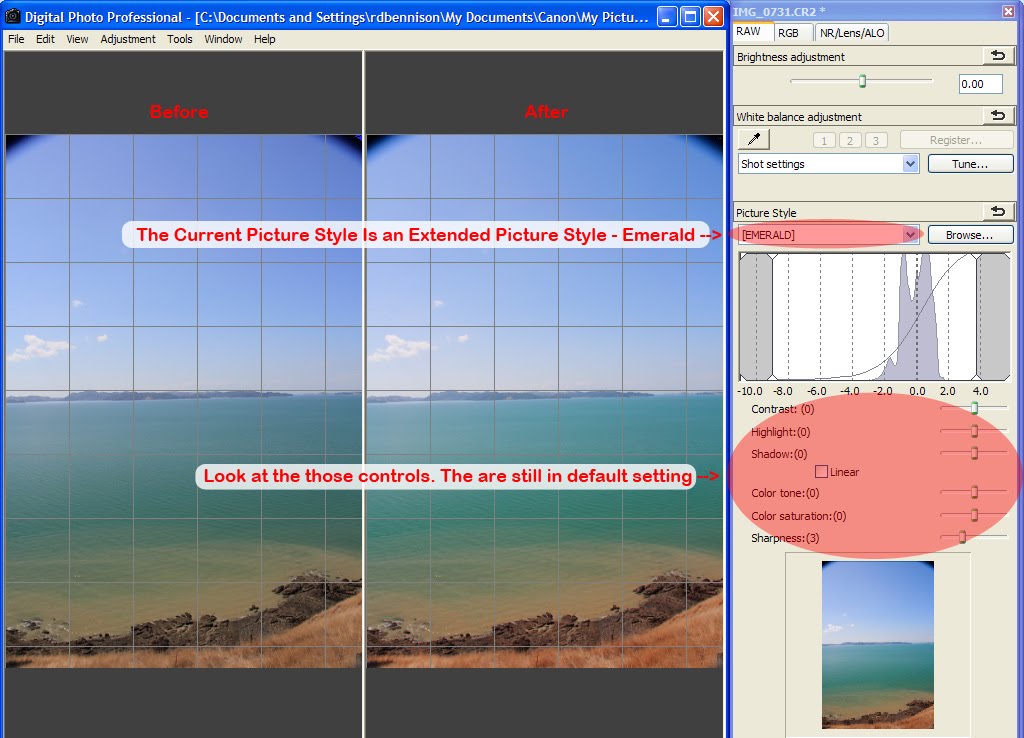This screenshot has height=738, width=1024.
Task: Switch to the NR/Lens/ALO tab
Action: (851, 32)
